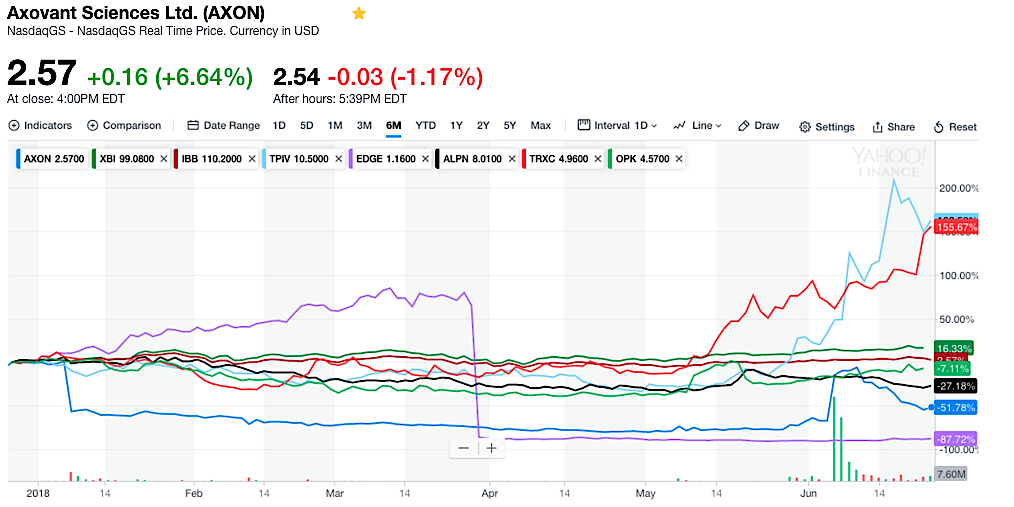Viewport: 1014px width, 507px height.
Task: Select the 5D time range
Action: (307, 125)
